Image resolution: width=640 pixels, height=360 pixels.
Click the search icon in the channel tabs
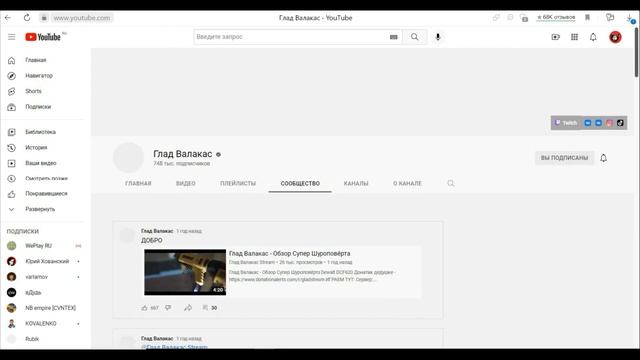[451, 183]
